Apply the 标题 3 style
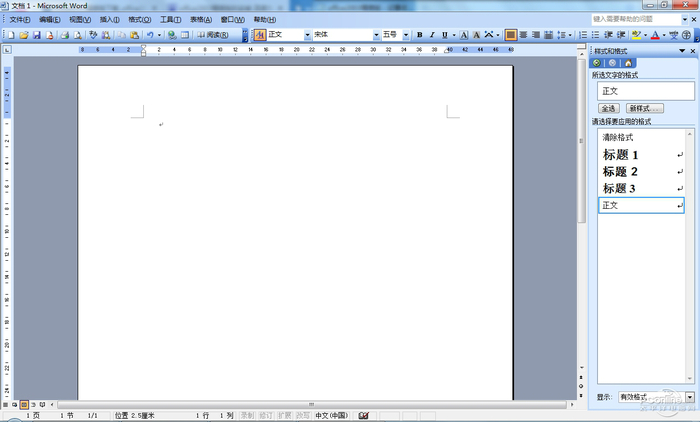 641,188
